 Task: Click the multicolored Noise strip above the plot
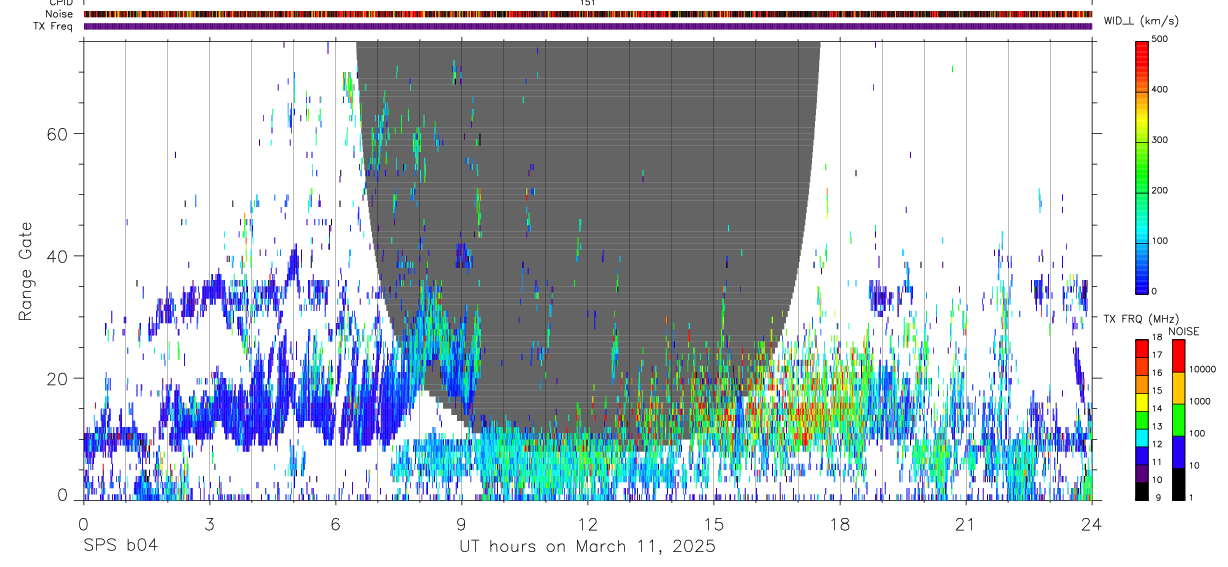coord(588,14)
